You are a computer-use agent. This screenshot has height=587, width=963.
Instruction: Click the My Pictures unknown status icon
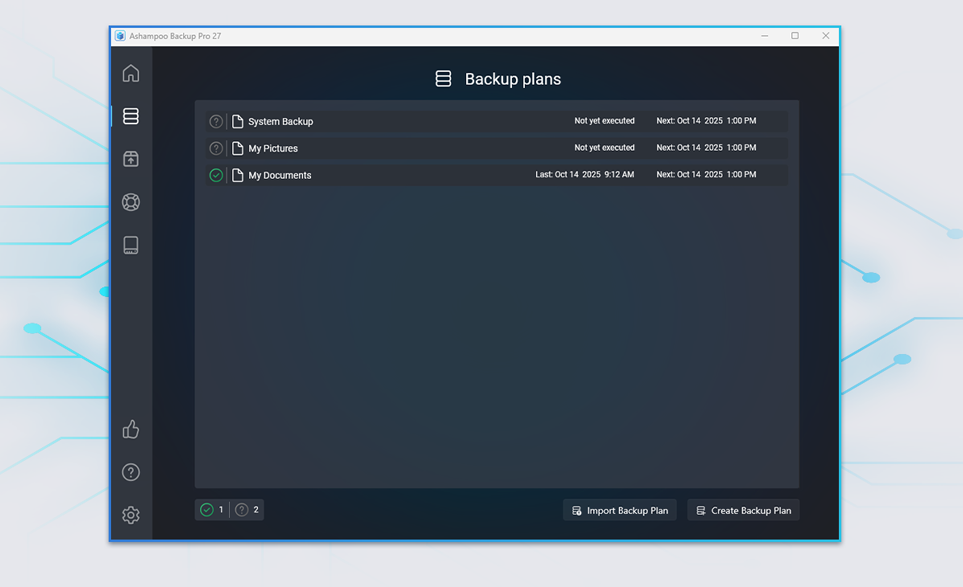(x=216, y=148)
